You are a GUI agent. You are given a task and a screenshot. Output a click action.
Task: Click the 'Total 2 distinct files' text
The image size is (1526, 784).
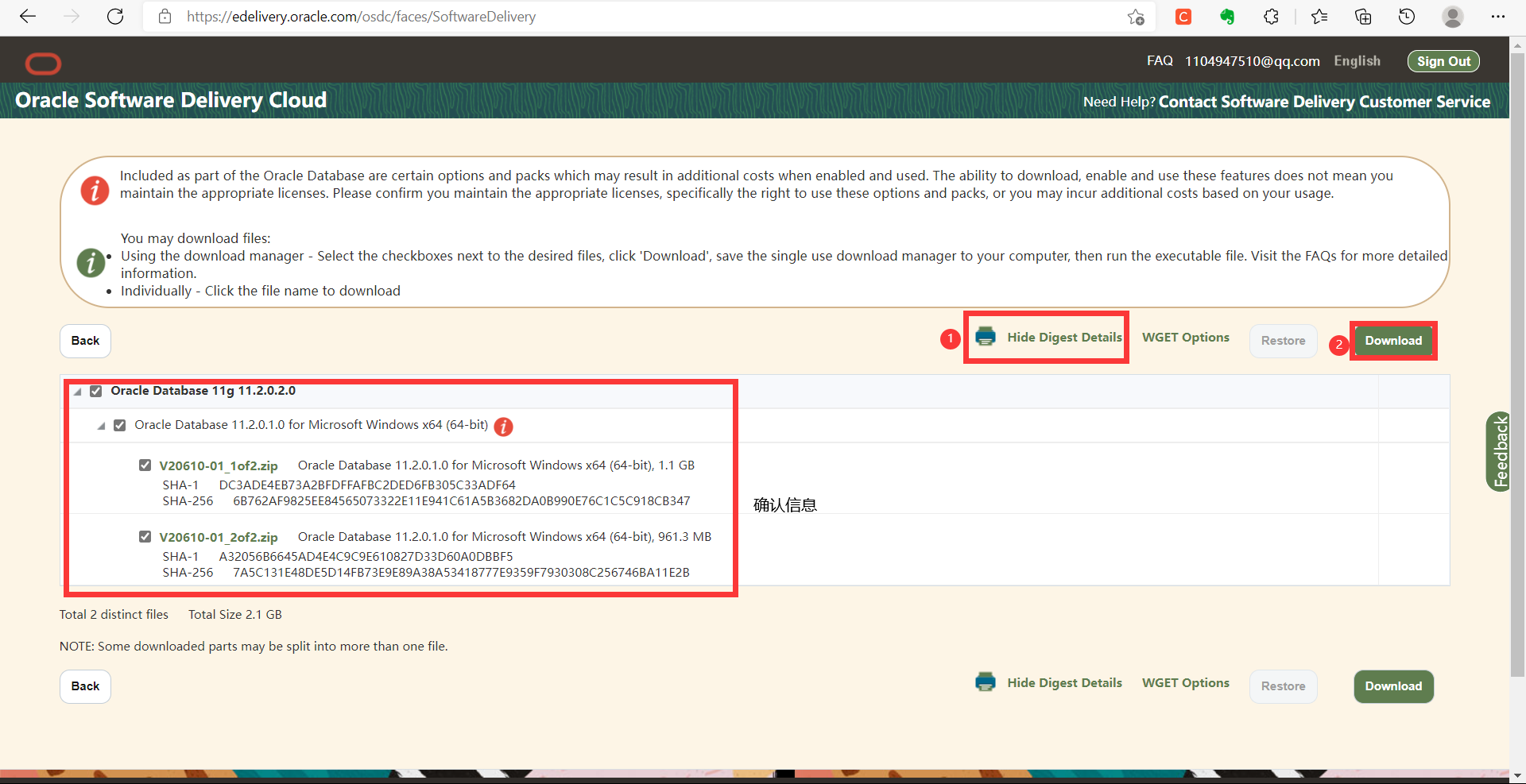coord(114,614)
